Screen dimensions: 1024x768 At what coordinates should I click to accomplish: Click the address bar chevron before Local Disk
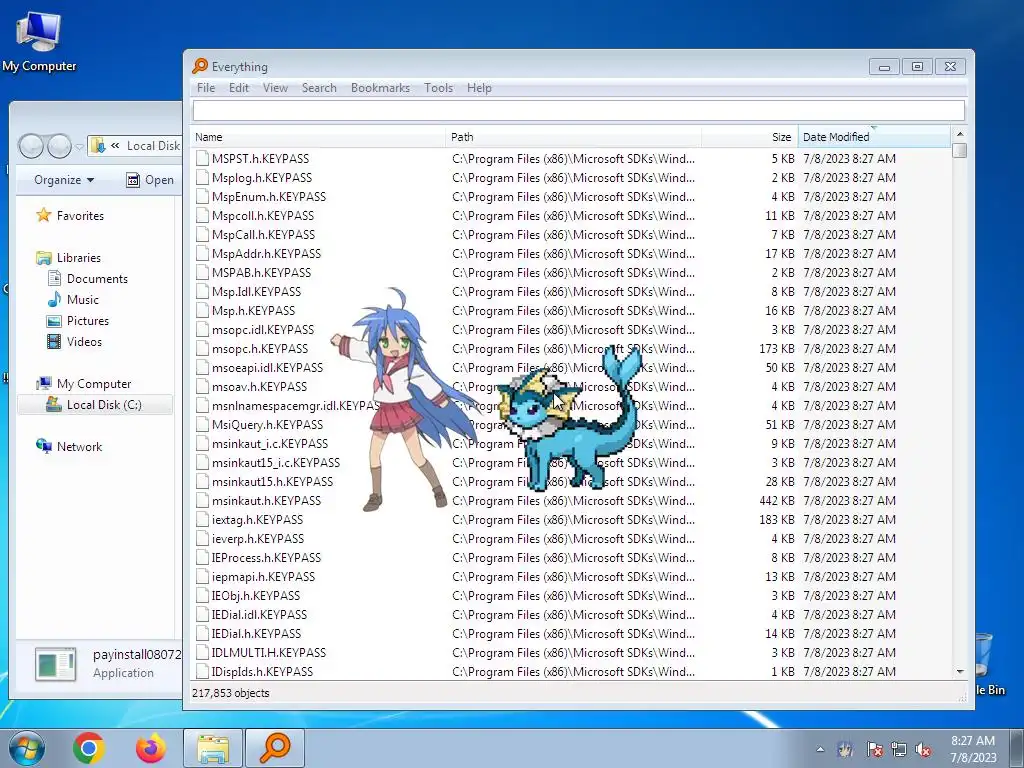115,146
